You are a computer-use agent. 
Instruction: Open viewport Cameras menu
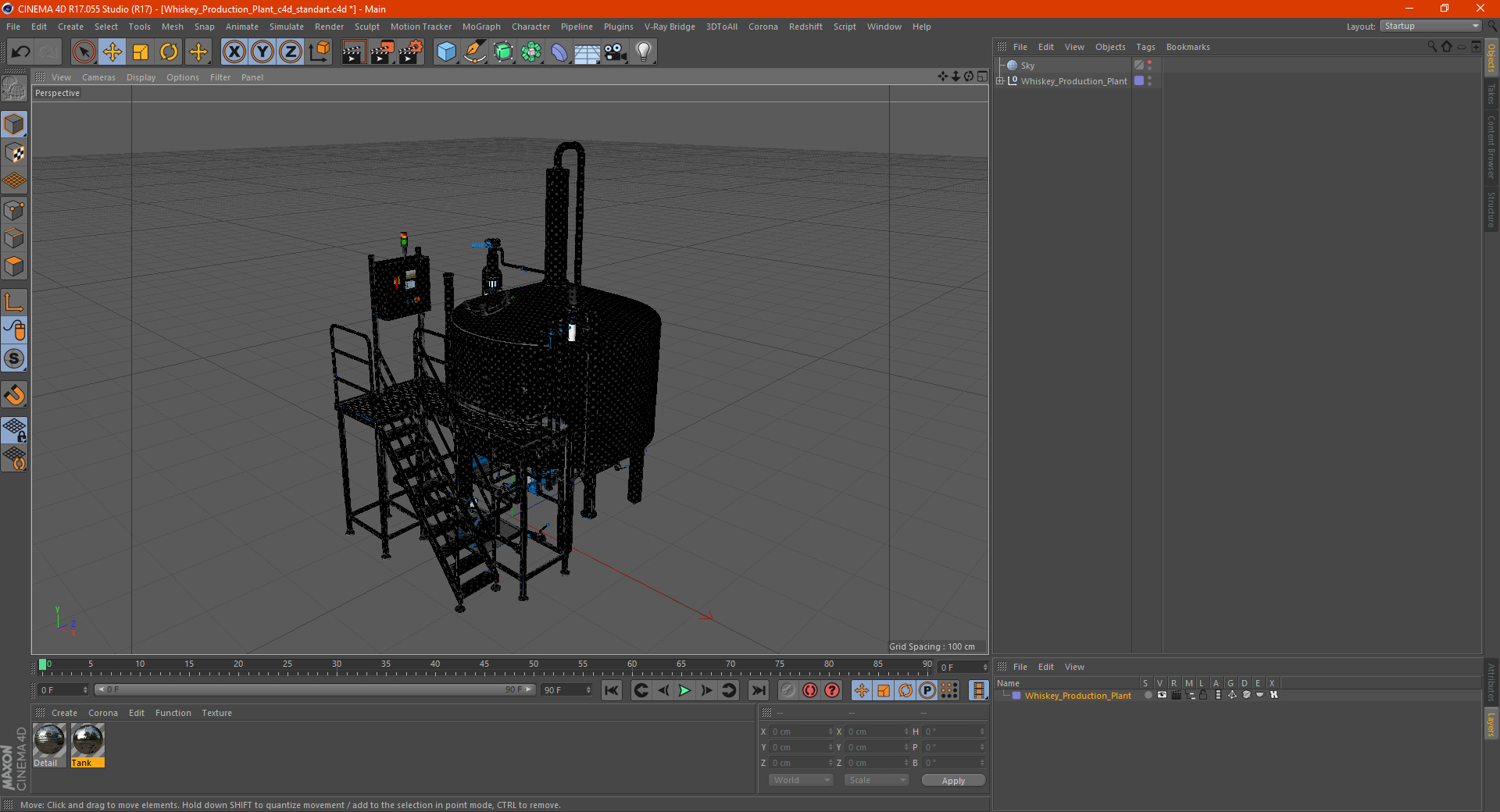tap(98, 77)
